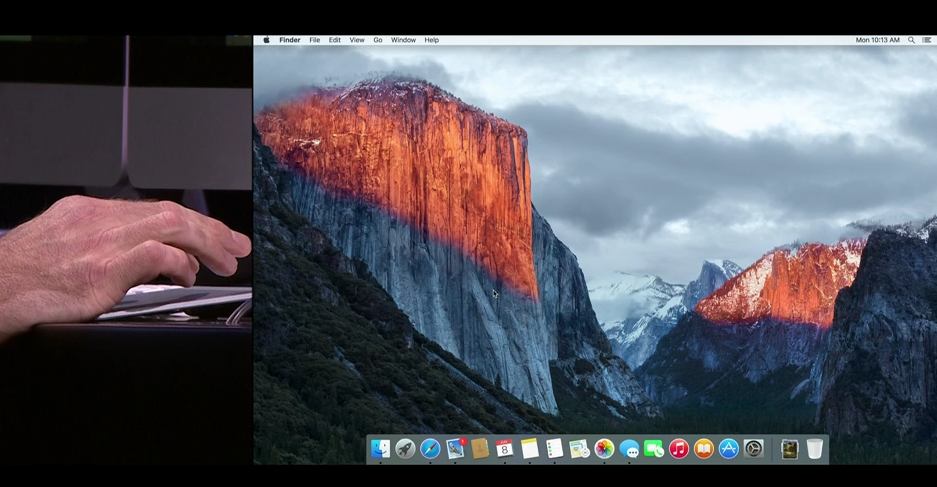
Task: Open iBooks from the dock
Action: (x=704, y=449)
